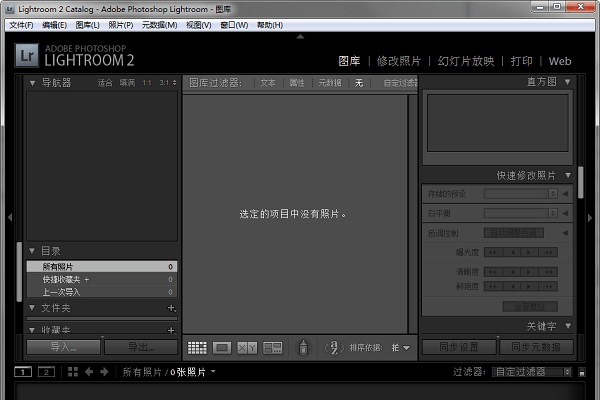Increase 曝光度 with double right arrow
Image resolution: width=600 pixels, height=416 pixels.
pos(548,252)
